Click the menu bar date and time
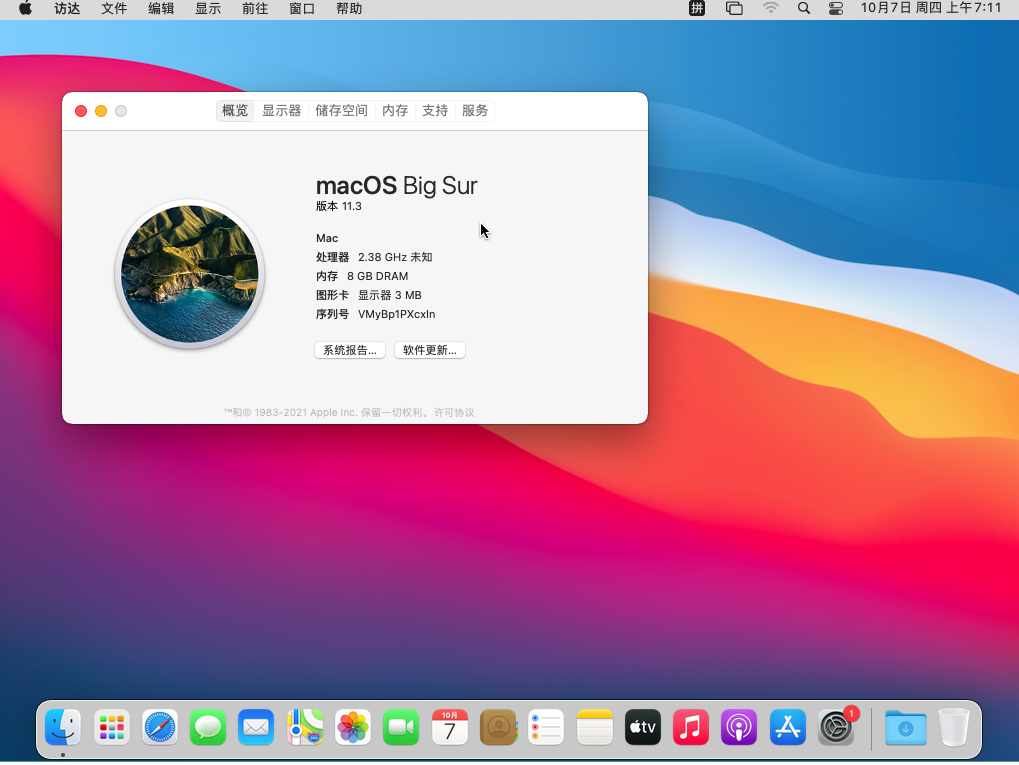The height and width of the screenshot is (765, 1019). (x=931, y=8)
